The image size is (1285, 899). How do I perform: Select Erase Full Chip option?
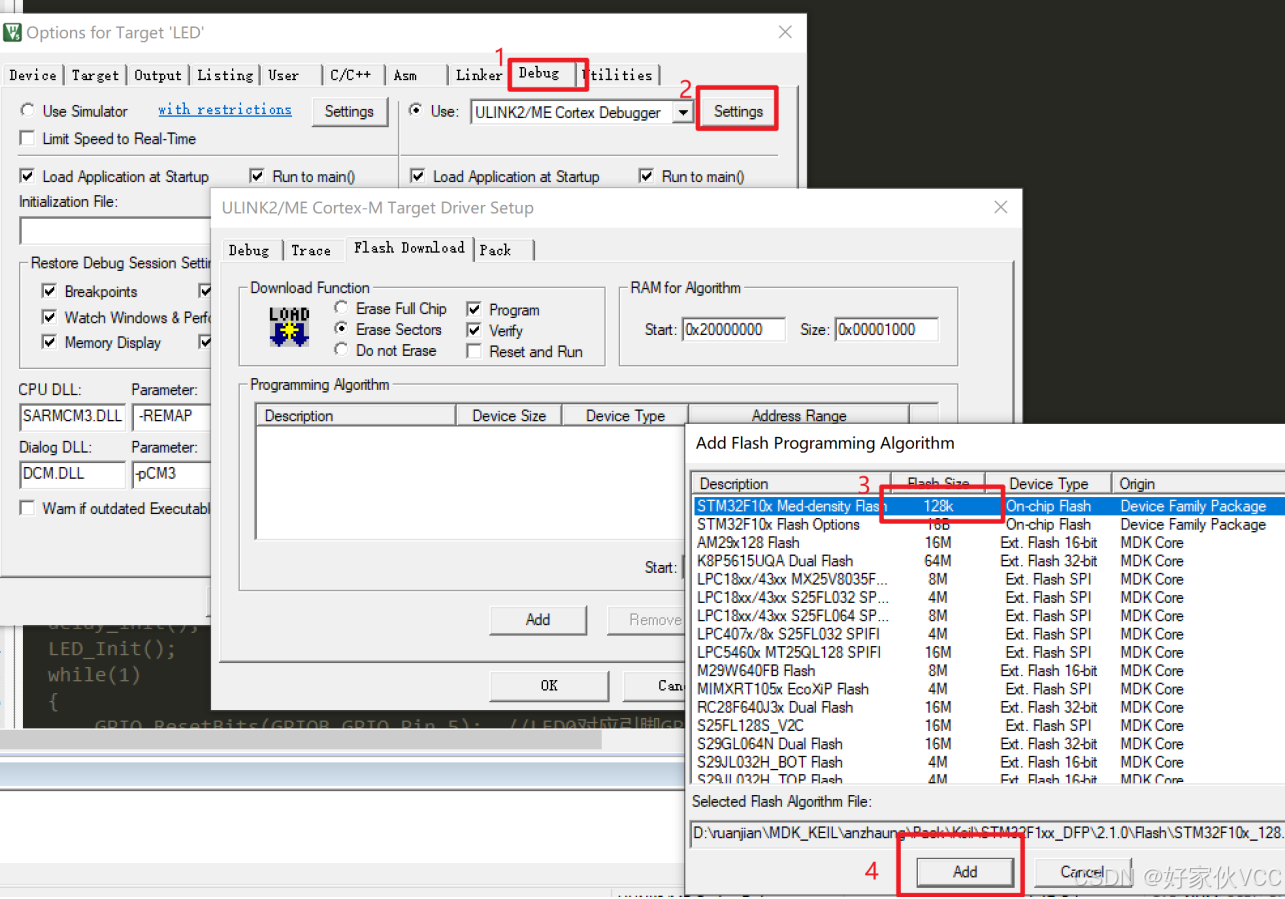342,308
